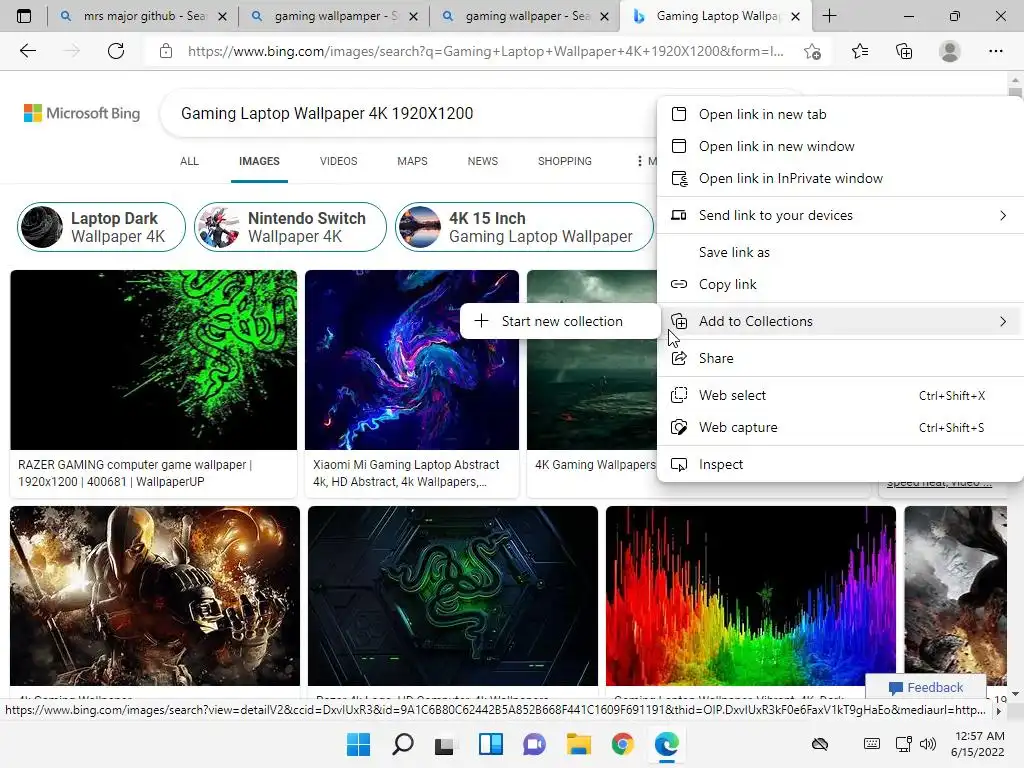Image resolution: width=1024 pixels, height=768 pixels.
Task: Click the Bing search box text
Action: 327,114
